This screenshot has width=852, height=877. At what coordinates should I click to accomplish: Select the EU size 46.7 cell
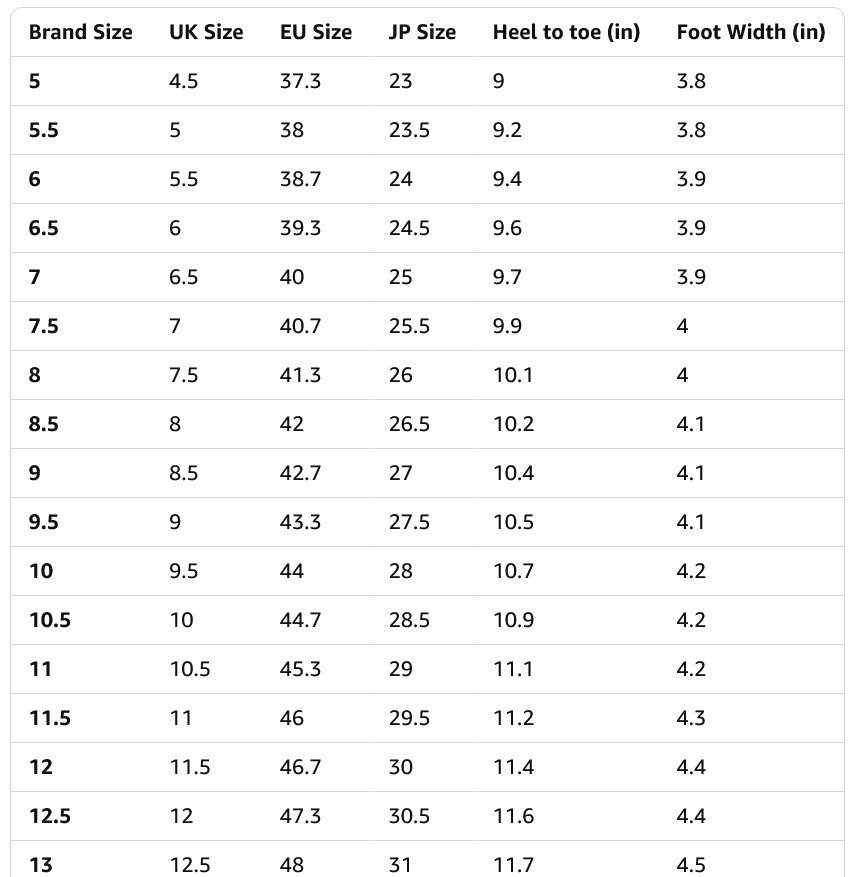tap(300, 767)
